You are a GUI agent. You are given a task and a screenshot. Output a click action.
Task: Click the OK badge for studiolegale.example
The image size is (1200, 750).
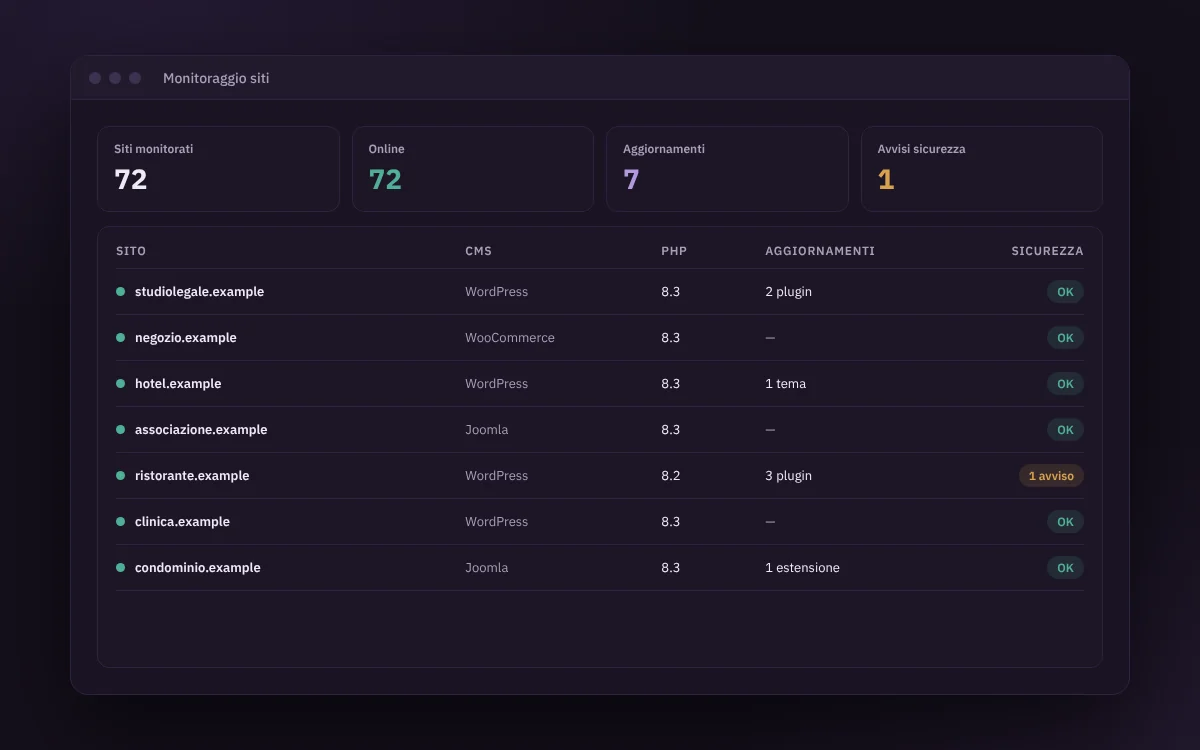(x=1065, y=292)
